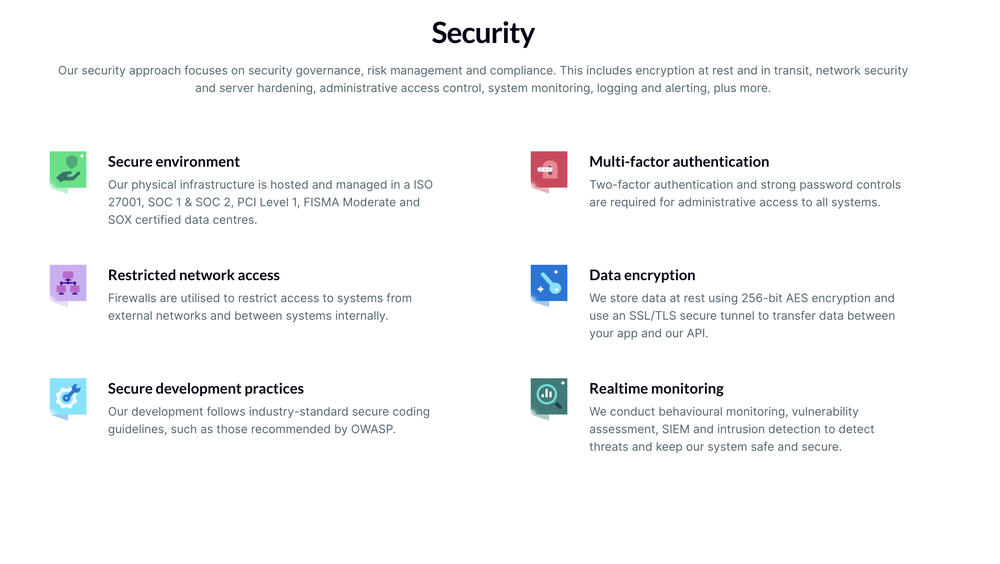Click the Secure development practices gear icon
The height and width of the screenshot is (564, 1000).
pos(68,396)
